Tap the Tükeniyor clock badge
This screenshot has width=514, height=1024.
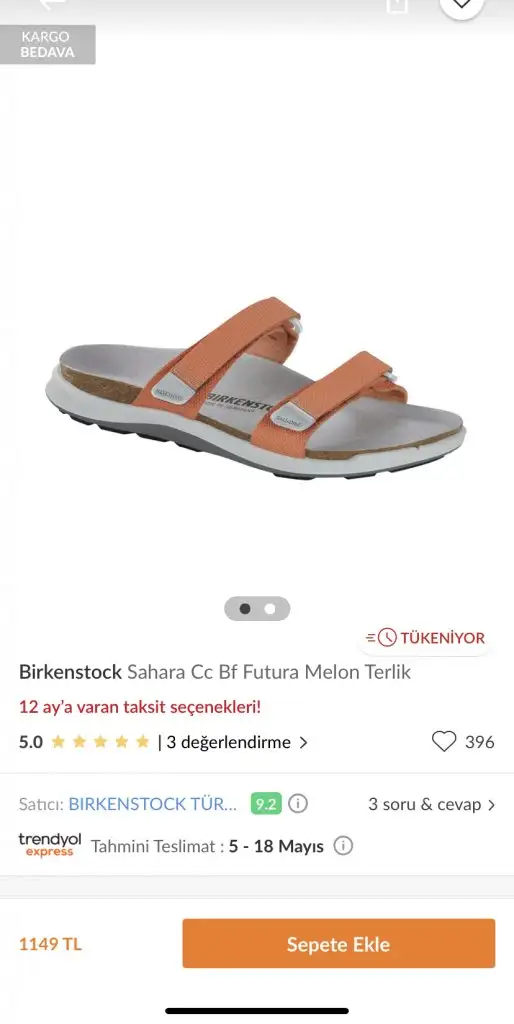(425, 637)
